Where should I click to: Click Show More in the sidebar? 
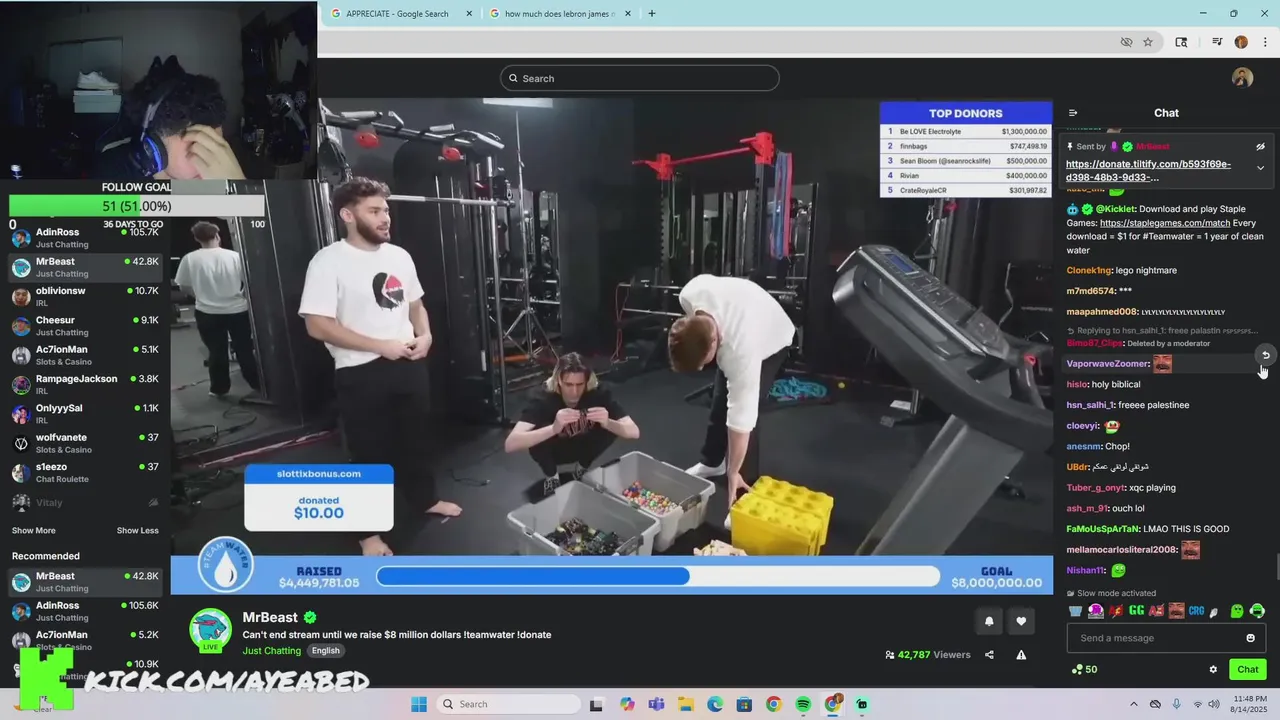point(34,530)
